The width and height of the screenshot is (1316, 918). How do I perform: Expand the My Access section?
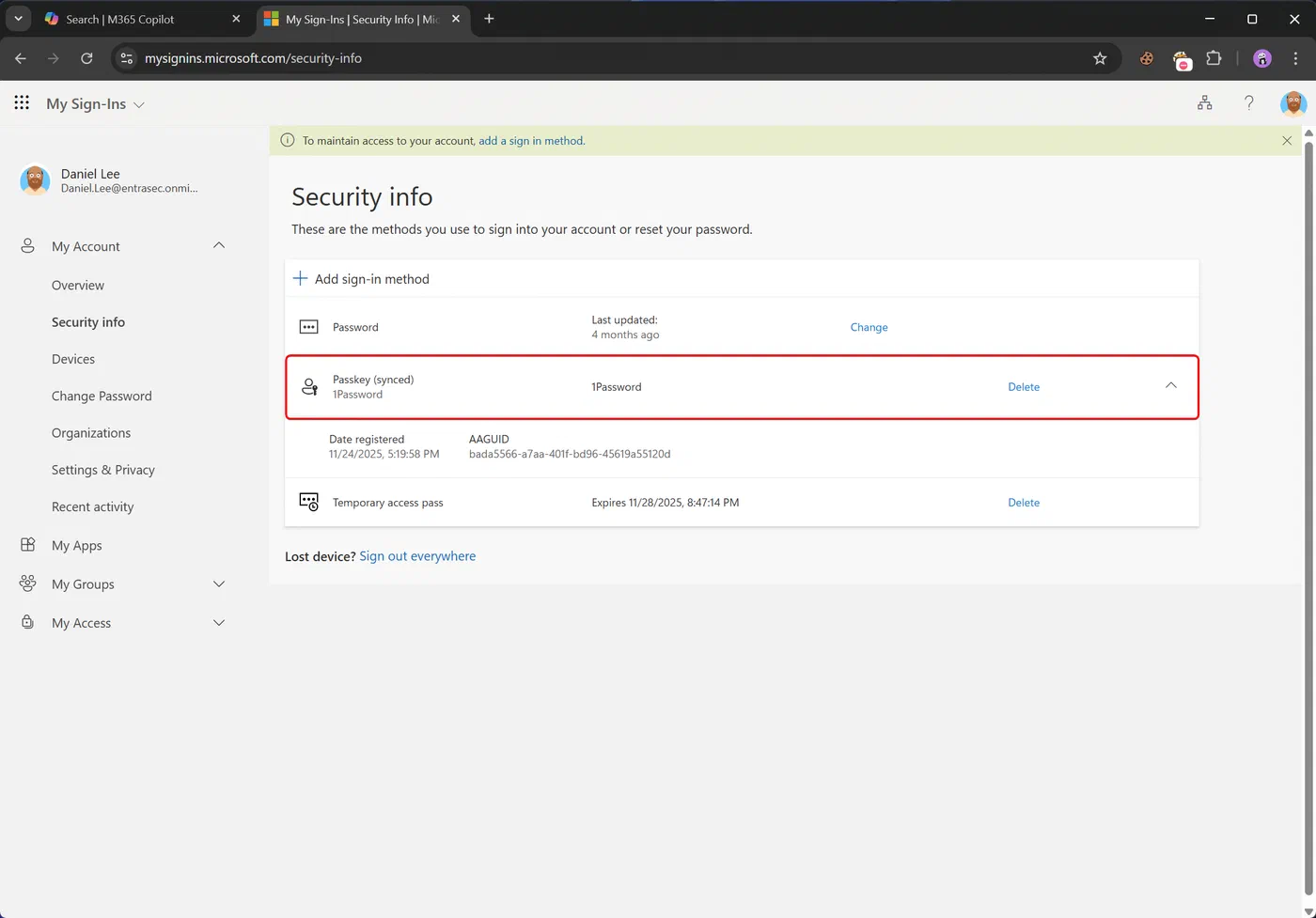[x=219, y=623]
